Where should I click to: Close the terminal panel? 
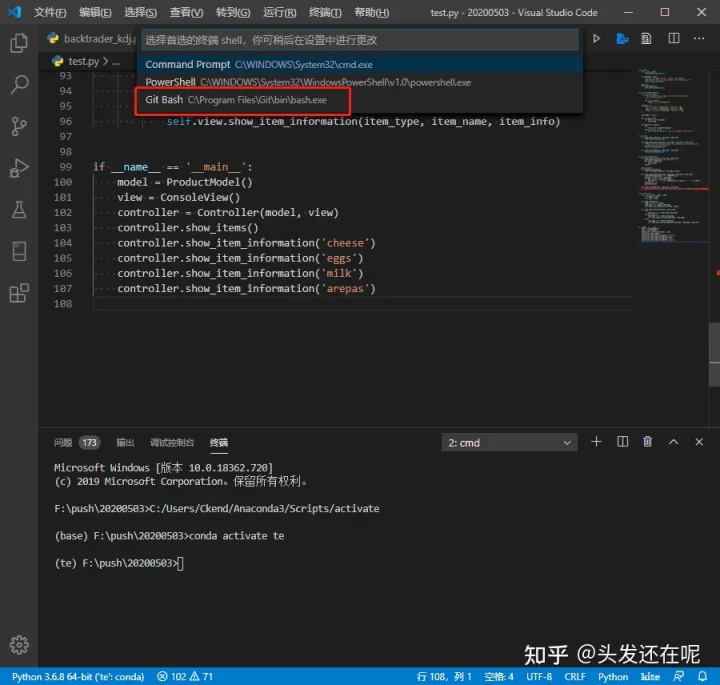(699, 442)
